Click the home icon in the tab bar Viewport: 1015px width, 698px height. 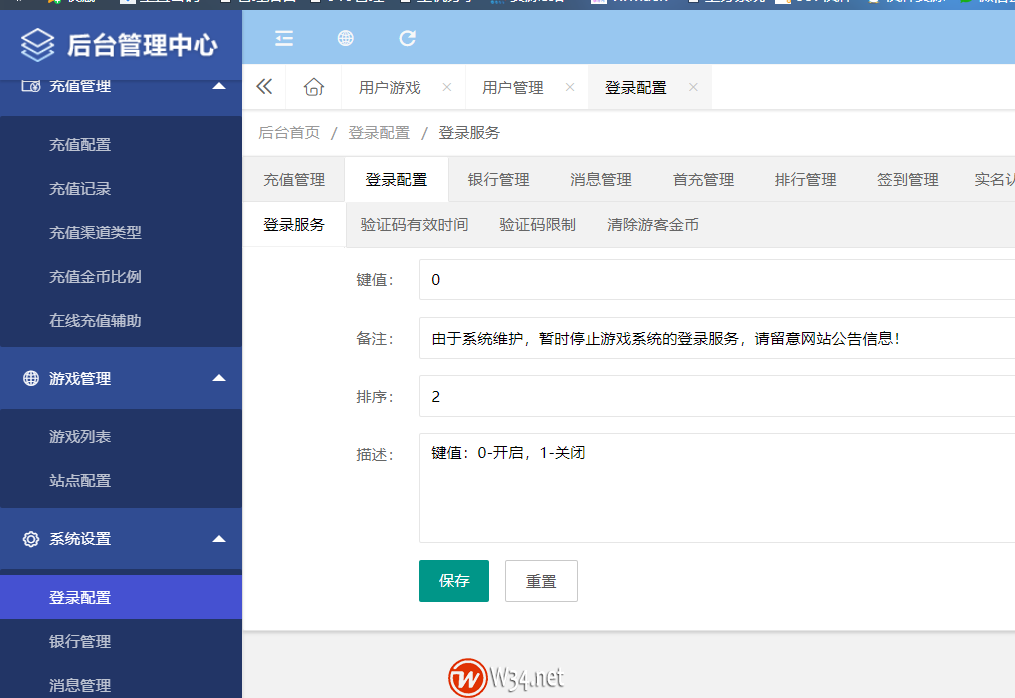click(x=313, y=87)
